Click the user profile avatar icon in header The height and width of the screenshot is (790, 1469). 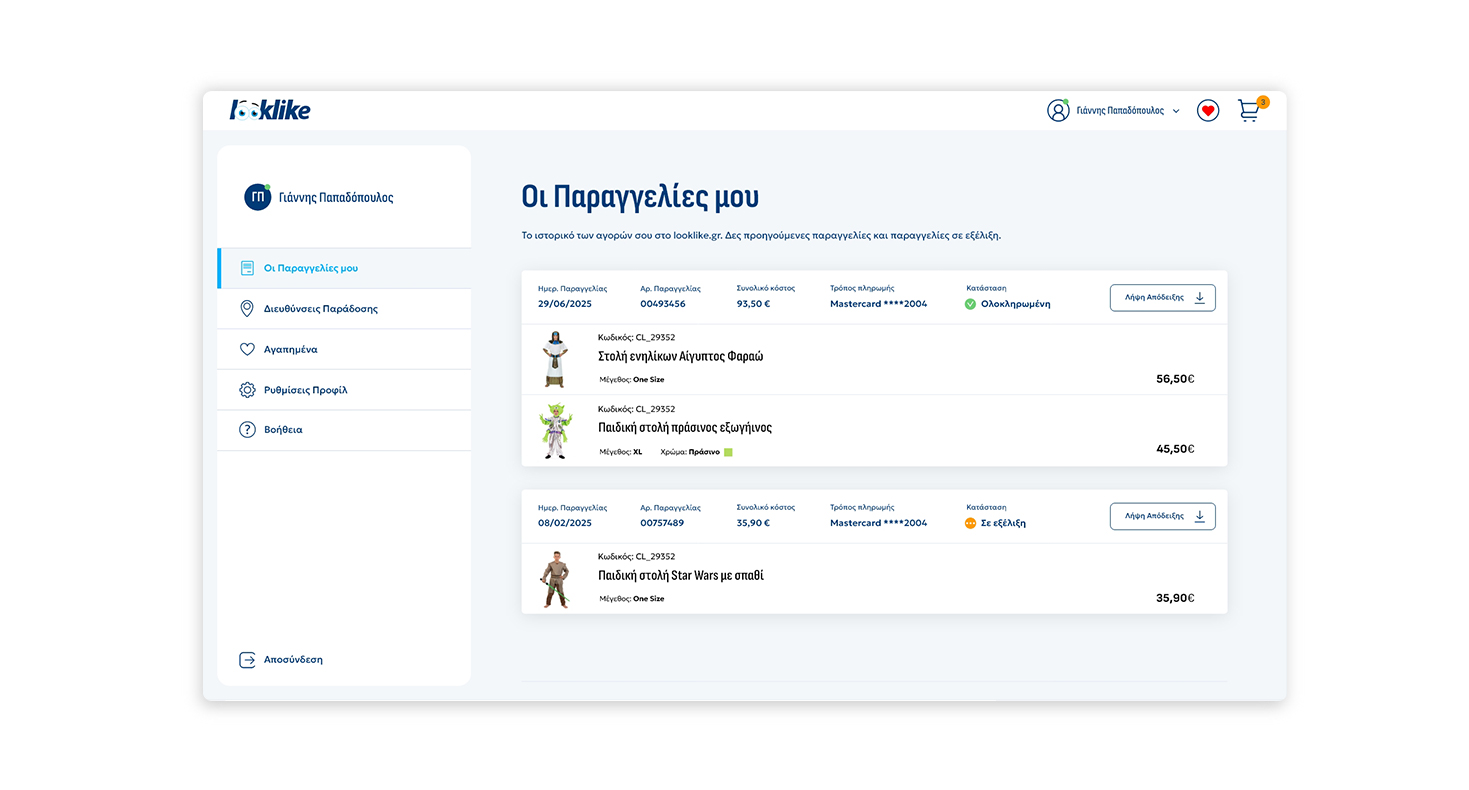coord(1058,111)
